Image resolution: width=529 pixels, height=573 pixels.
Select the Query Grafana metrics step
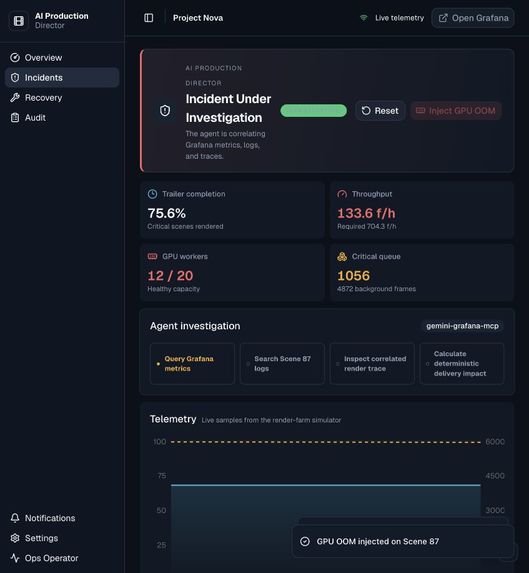(192, 364)
